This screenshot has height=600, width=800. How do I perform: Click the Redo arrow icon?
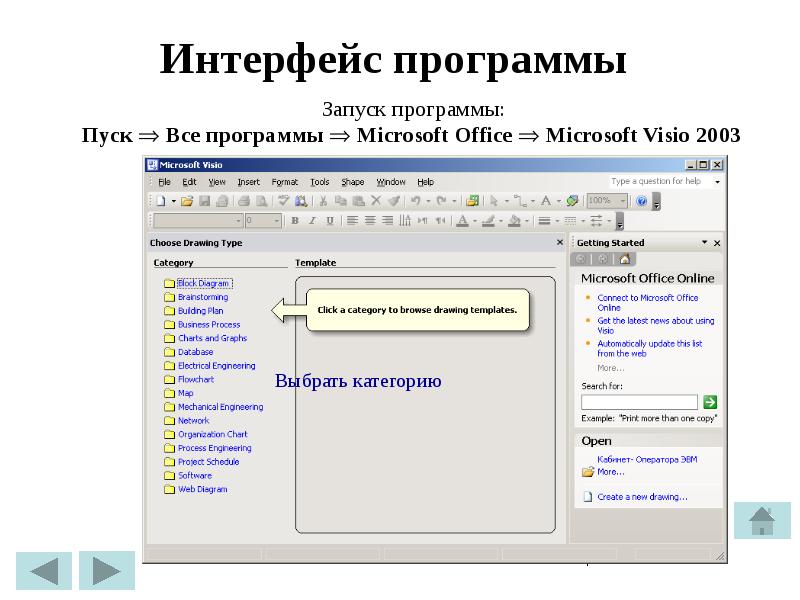(x=442, y=201)
